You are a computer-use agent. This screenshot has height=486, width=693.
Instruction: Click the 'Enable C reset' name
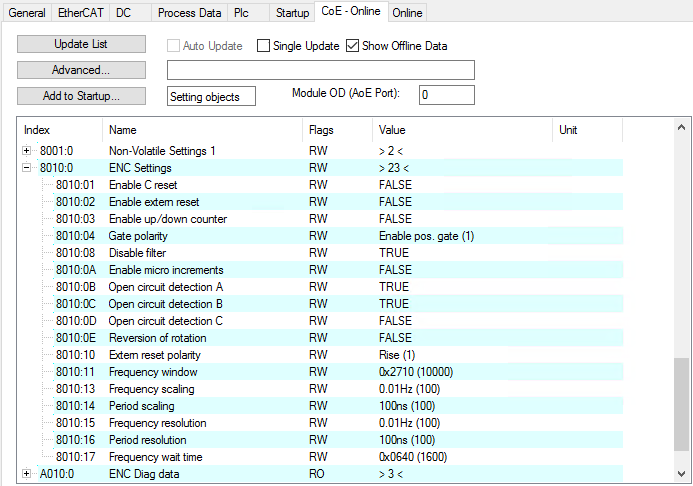click(143, 185)
